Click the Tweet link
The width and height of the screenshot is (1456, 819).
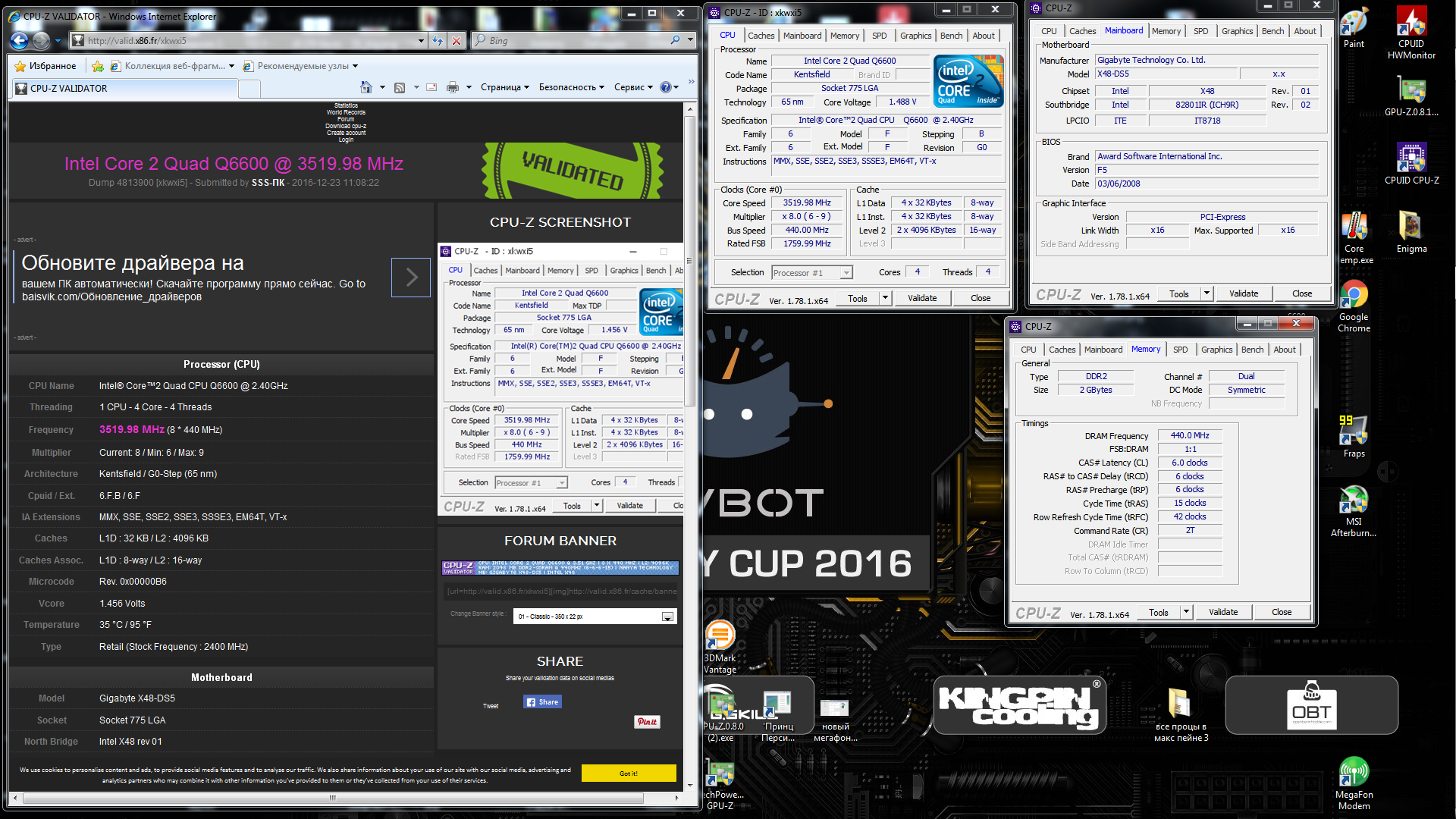(491, 706)
